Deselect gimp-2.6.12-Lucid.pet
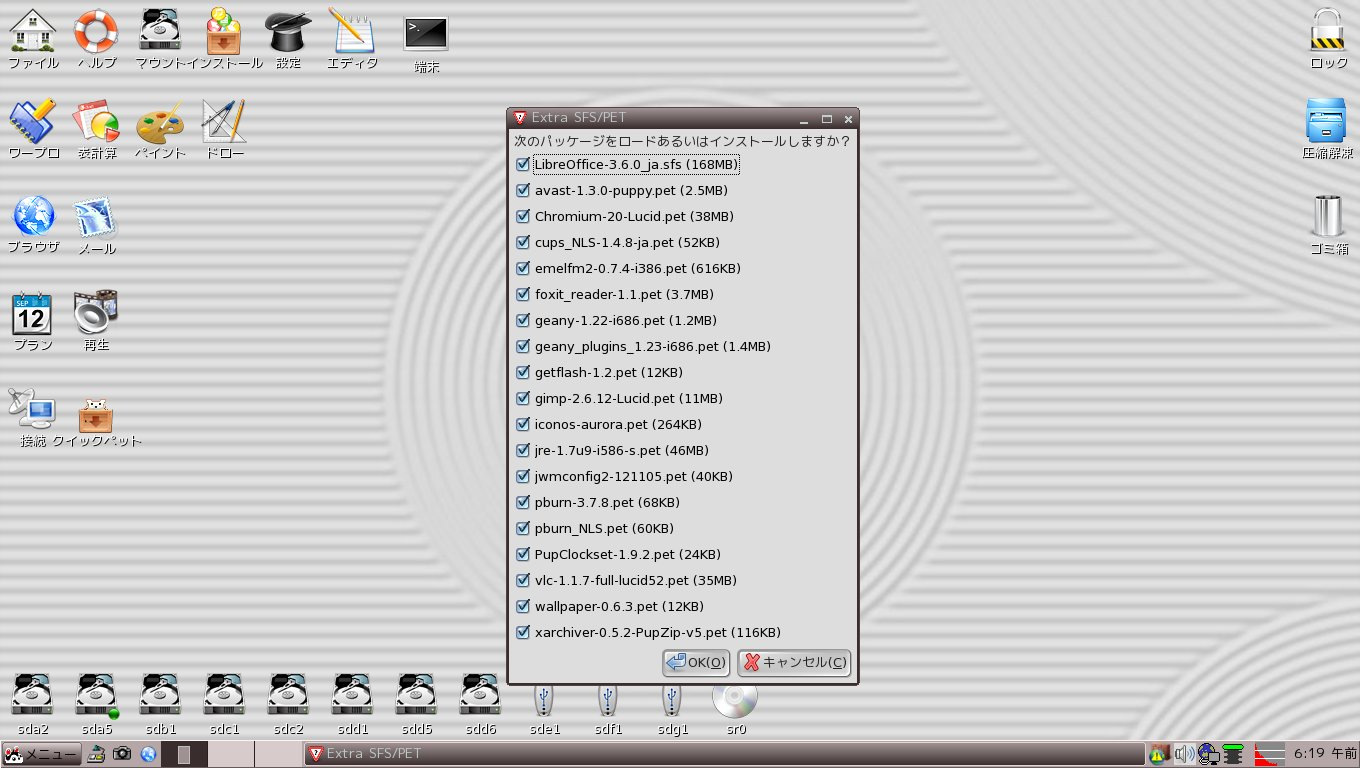This screenshot has width=1360, height=768. [523, 398]
